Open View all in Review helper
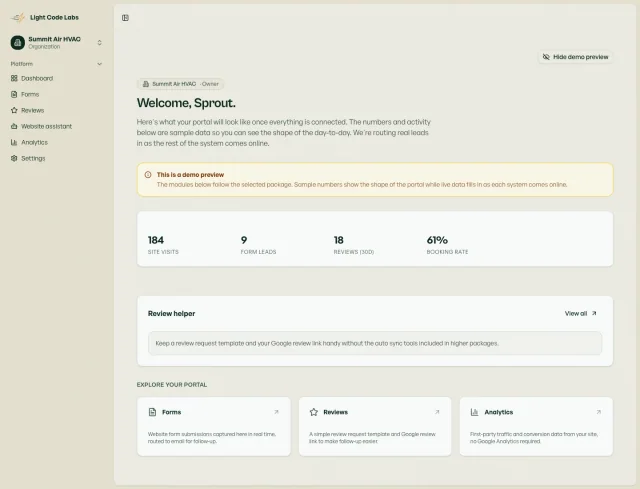This screenshot has height=489, width=640. pos(581,313)
